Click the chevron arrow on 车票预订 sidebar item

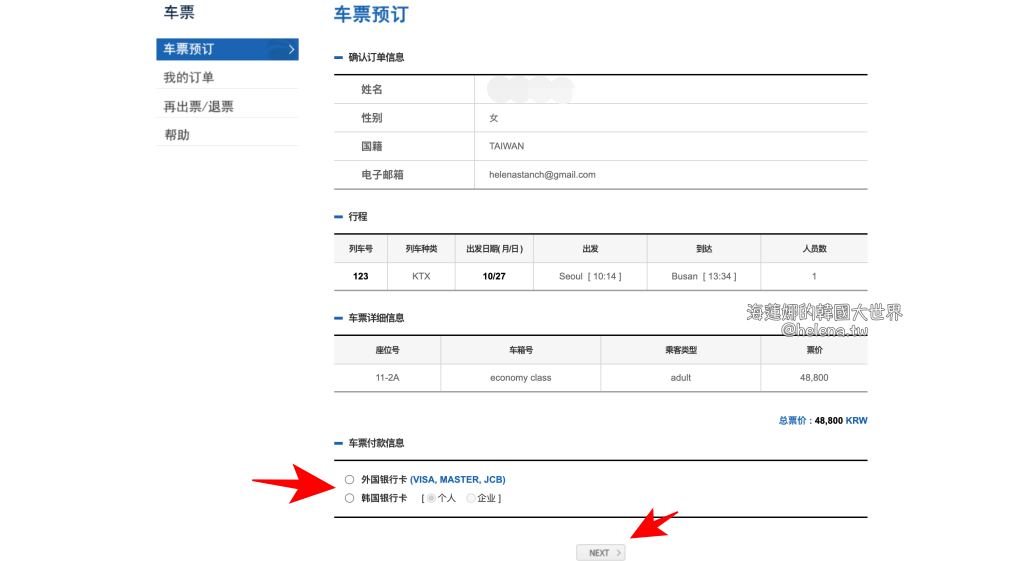point(291,49)
